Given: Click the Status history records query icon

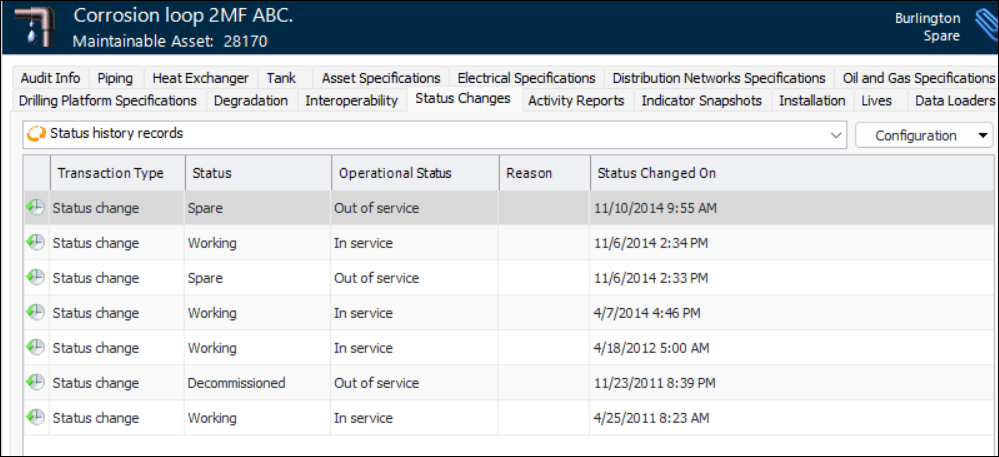Looking at the screenshot, I should (36, 134).
